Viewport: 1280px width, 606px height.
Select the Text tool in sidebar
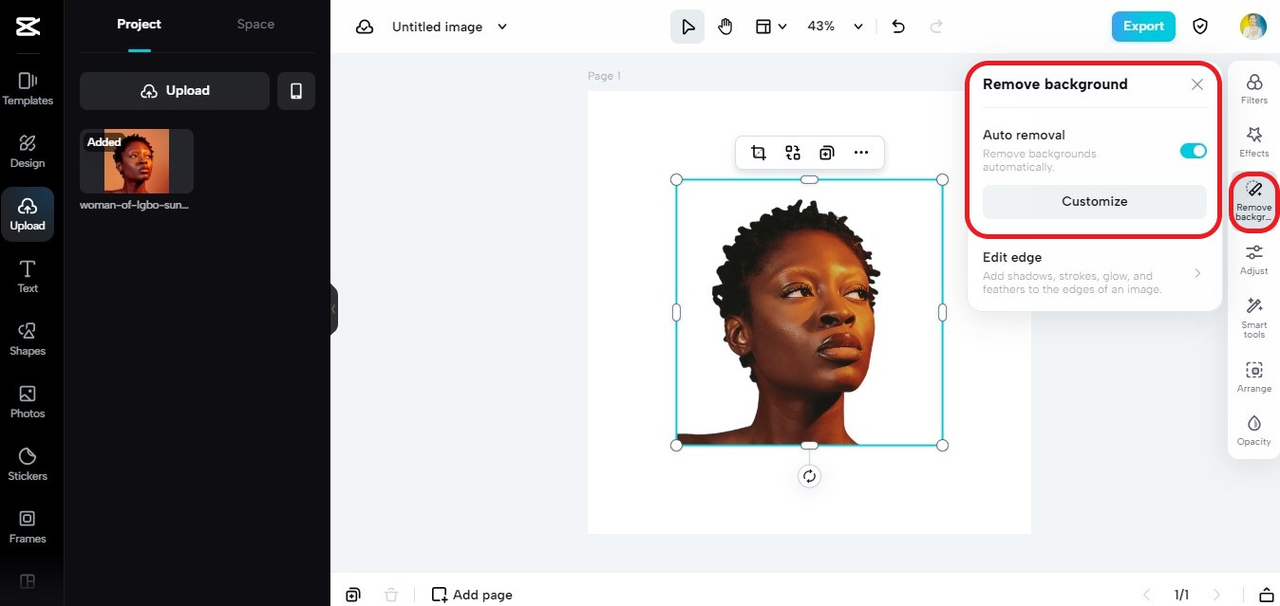[x=28, y=276]
